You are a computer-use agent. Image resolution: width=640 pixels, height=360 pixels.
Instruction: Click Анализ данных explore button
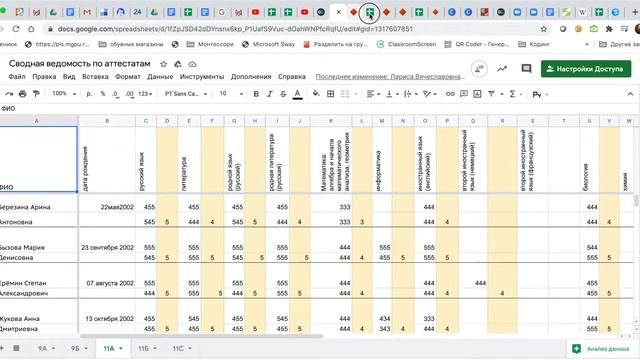coord(602,349)
